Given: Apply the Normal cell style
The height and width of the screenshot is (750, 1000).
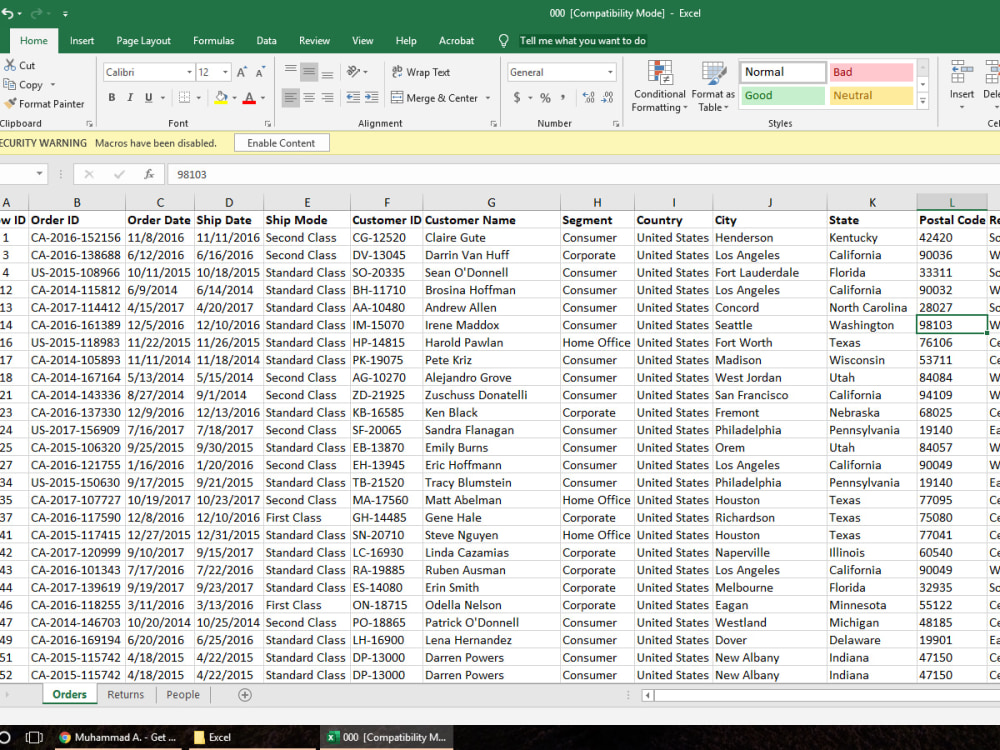Looking at the screenshot, I should [x=783, y=72].
